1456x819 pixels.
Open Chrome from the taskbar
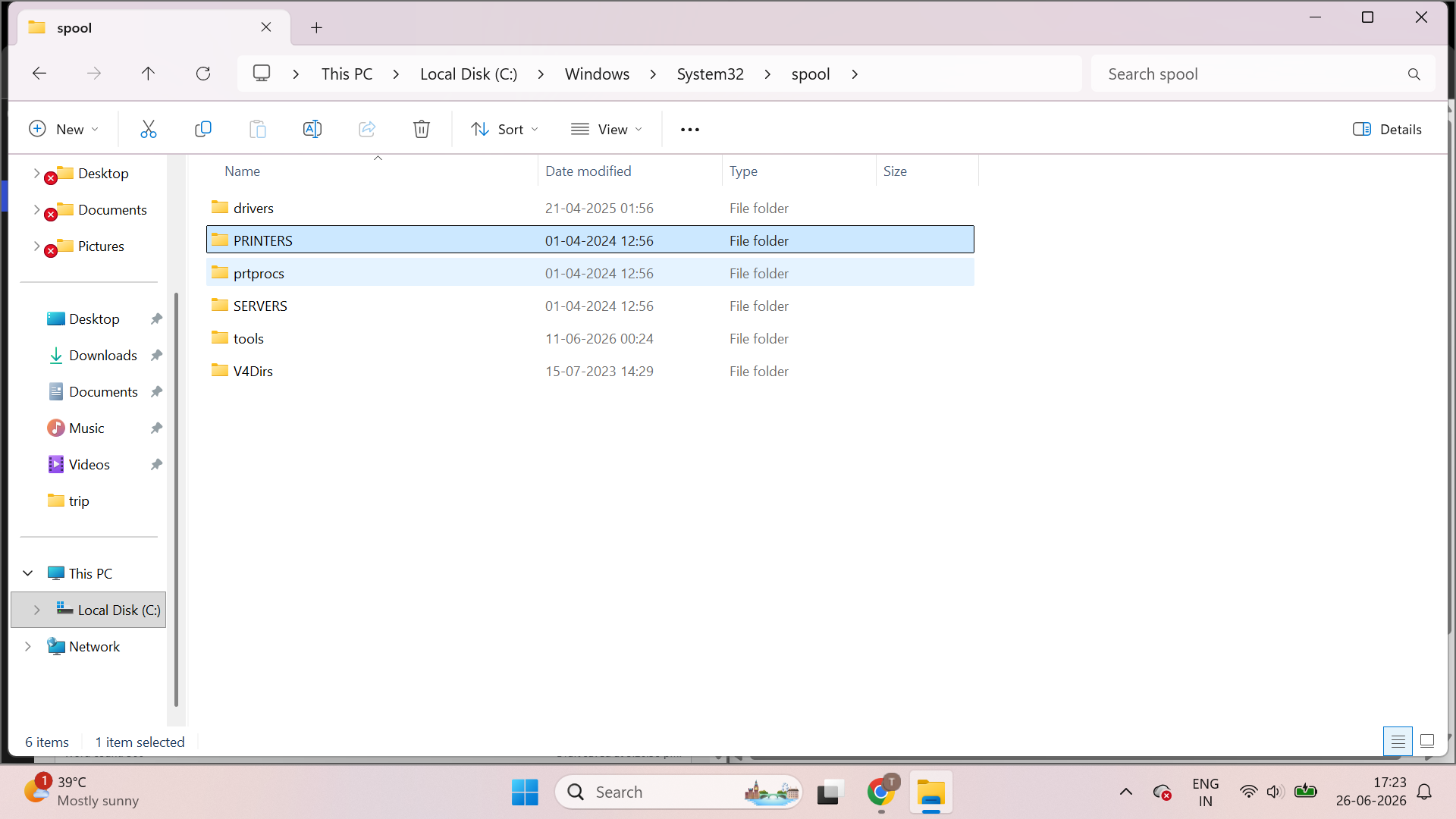(881, 792)
